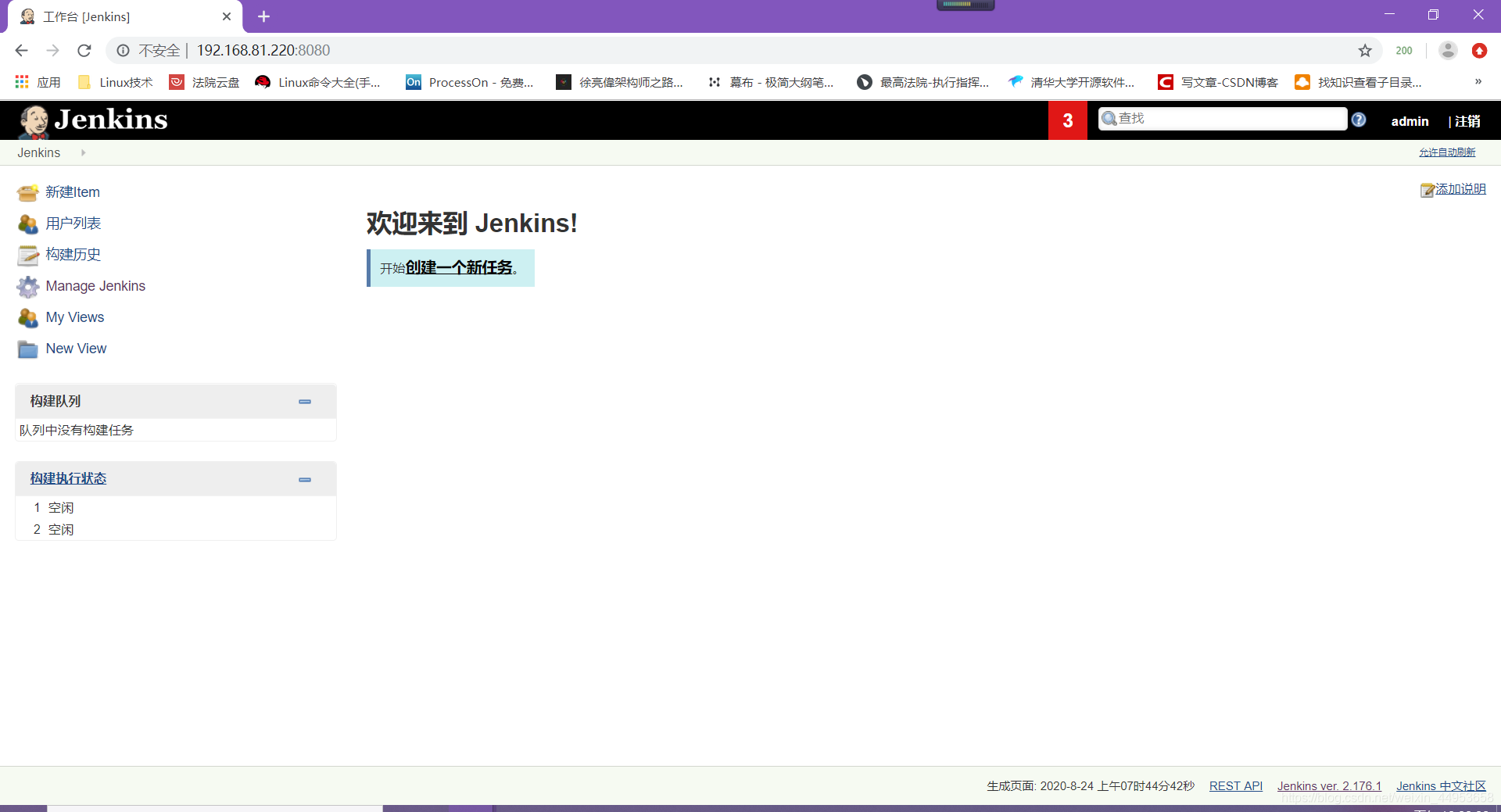Collapse the 构建执行状态 panel
Screen dimensions: 1501x812
304,478
